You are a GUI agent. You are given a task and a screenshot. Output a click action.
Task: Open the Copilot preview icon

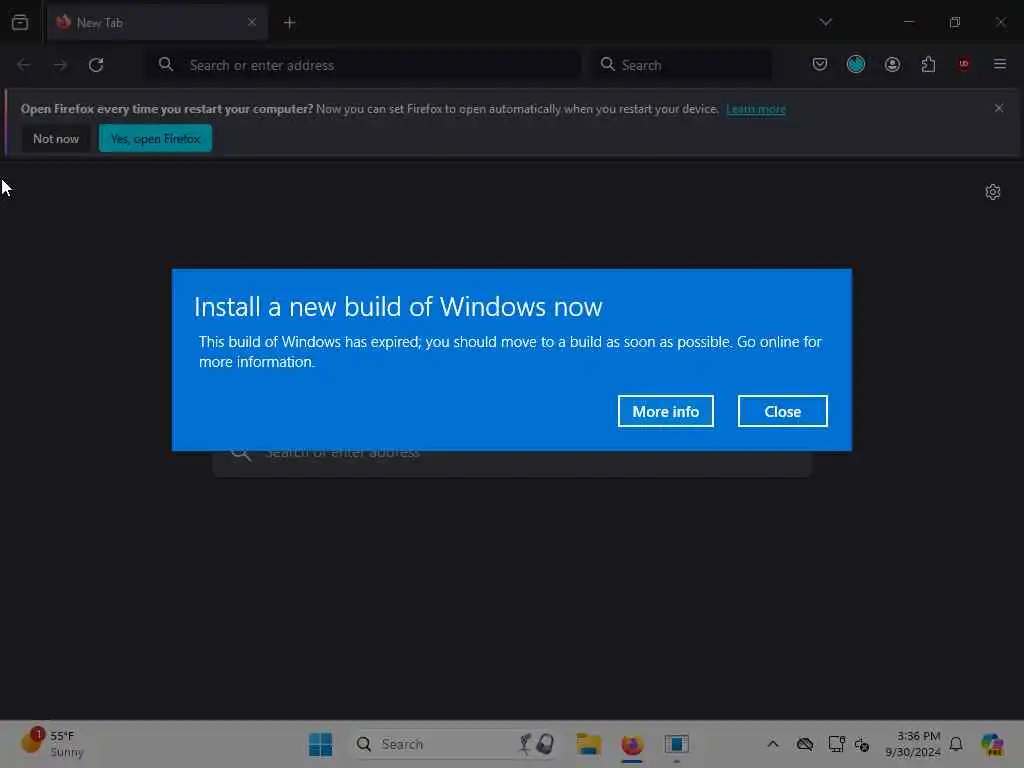(992, 744)
